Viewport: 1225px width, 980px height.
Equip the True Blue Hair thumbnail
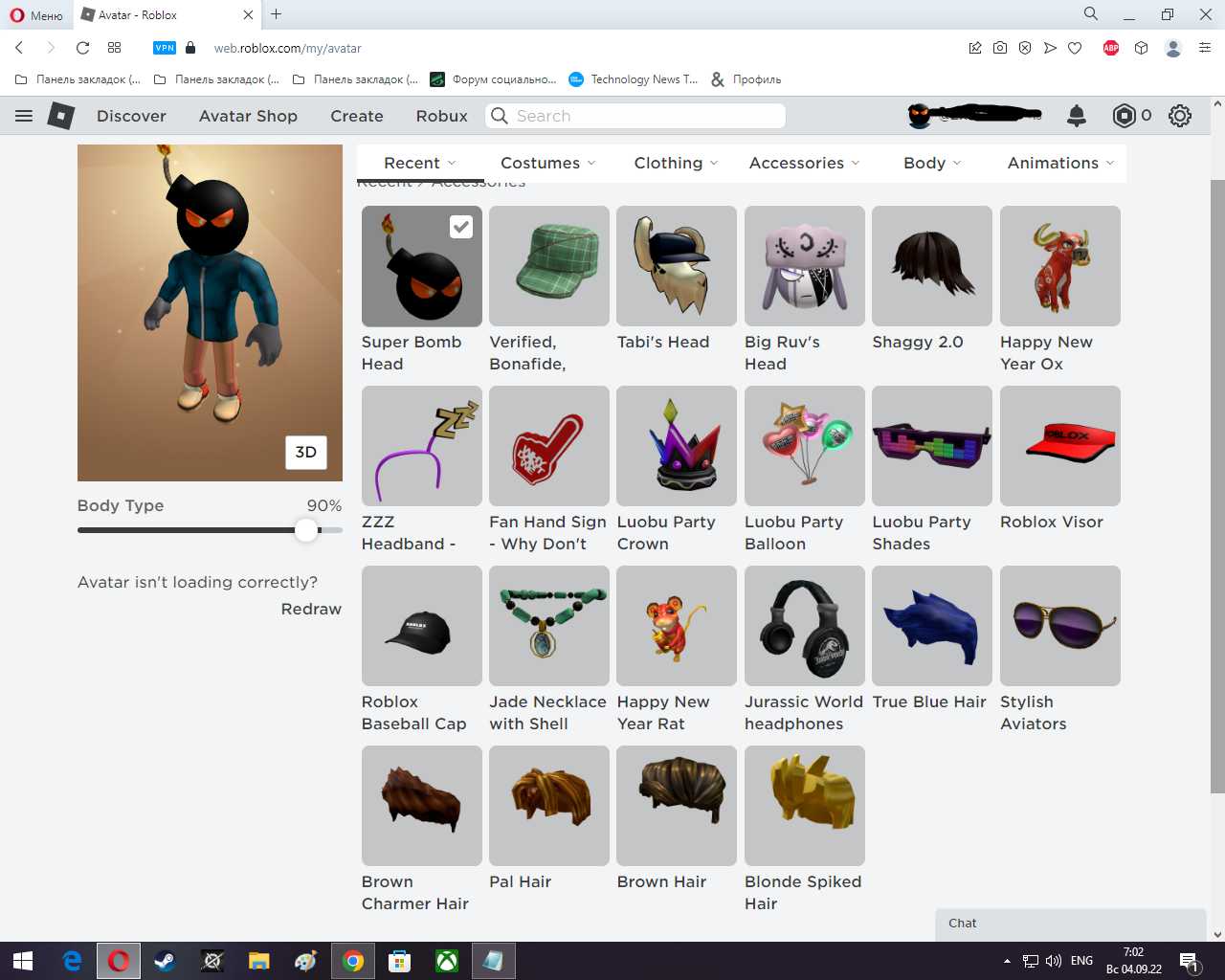[932, 626]
